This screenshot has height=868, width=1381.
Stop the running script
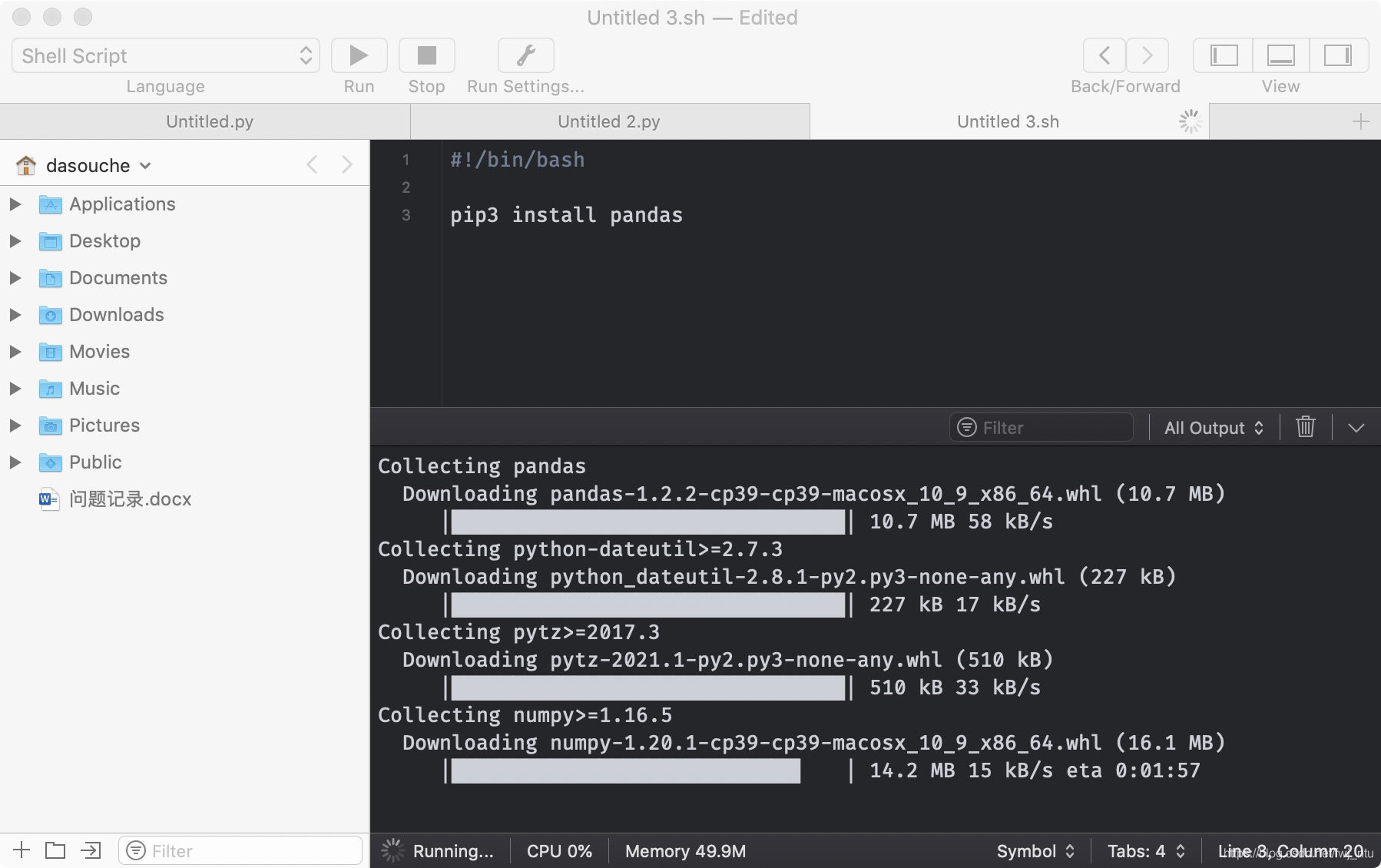(x=426, y=55)
